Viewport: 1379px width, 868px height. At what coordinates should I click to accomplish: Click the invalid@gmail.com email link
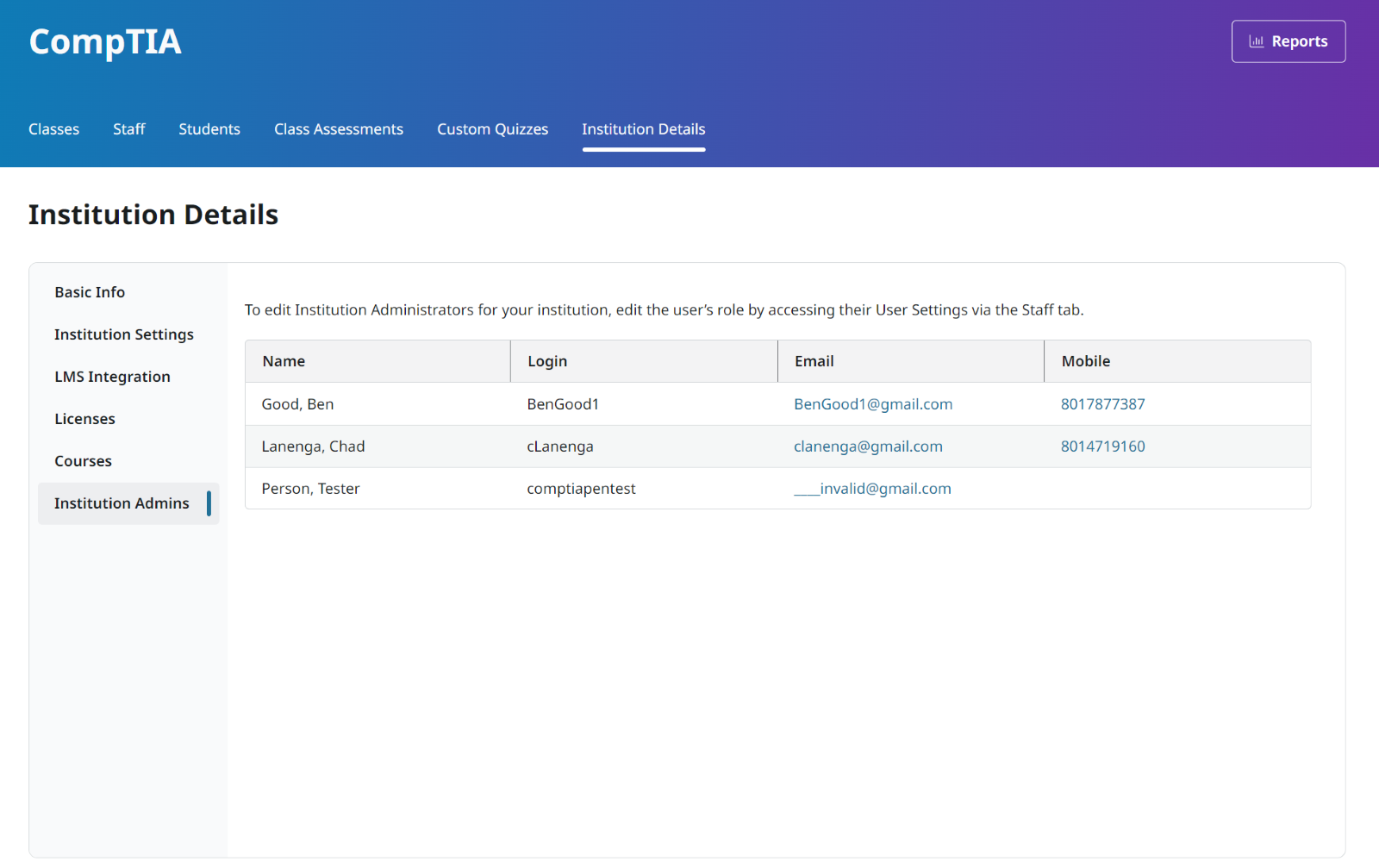(872, 489)
